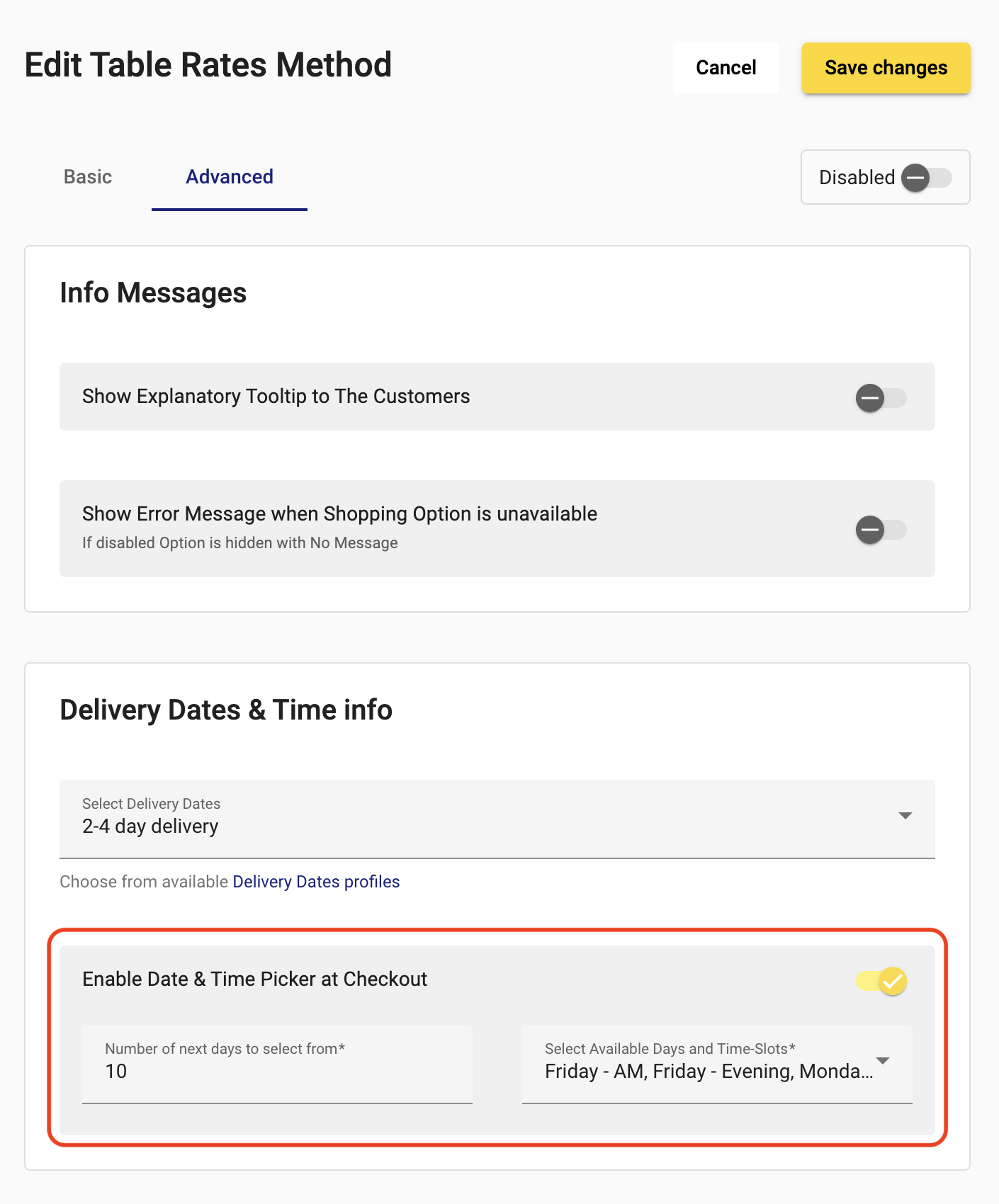Open the 2-4 day delivery selector arrow
The height and width of the screenshot is (1204, 999).
(905, 816)
